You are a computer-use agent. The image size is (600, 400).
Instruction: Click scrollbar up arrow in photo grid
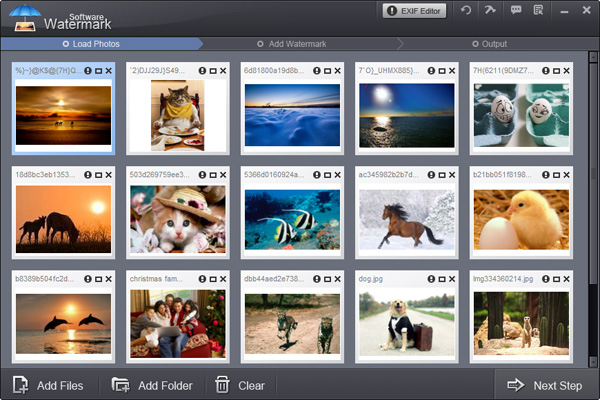(x=593, y=57)
